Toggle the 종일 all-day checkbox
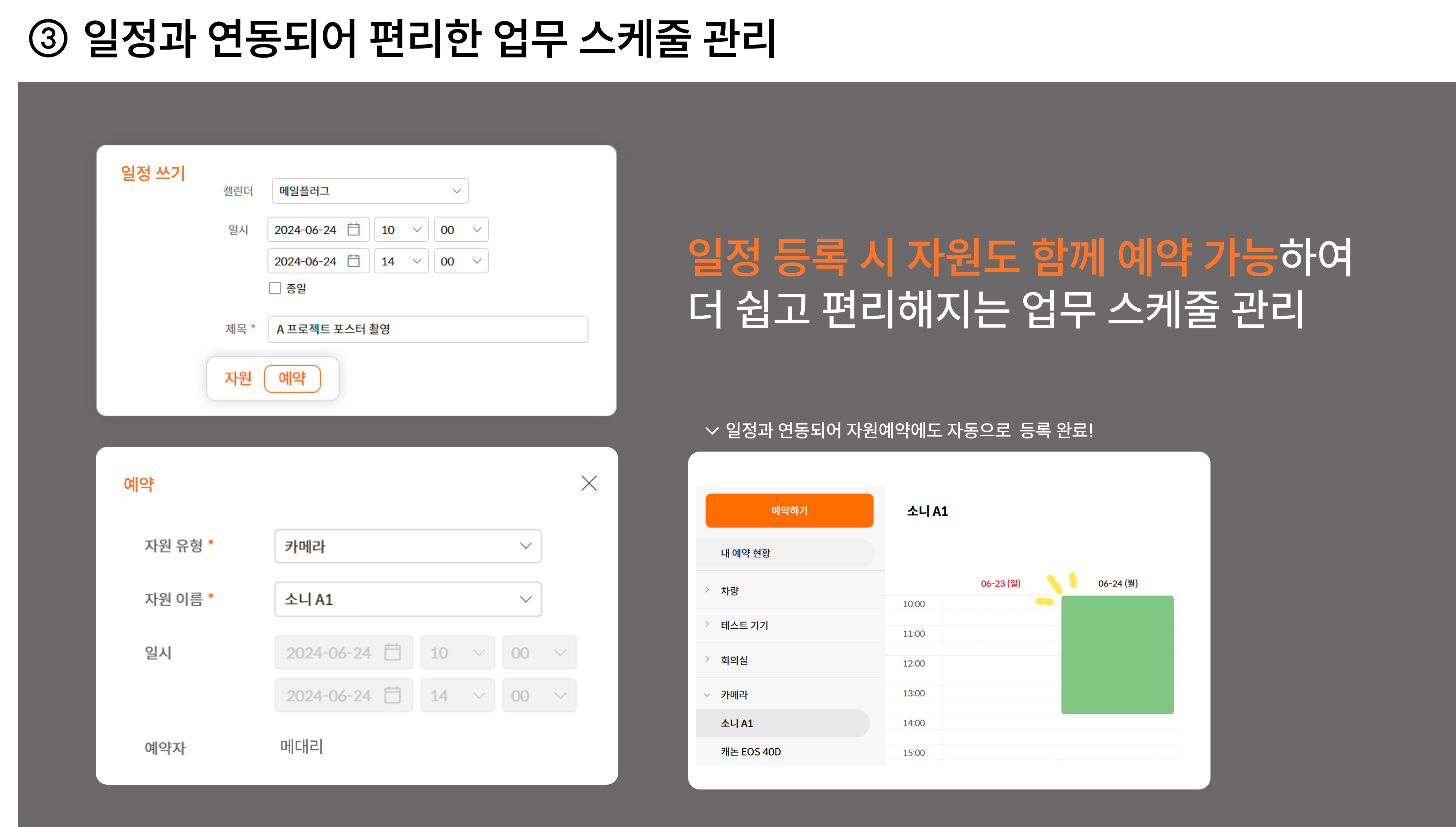Viewport: 1456px width, 827px height. coord(275,288)
